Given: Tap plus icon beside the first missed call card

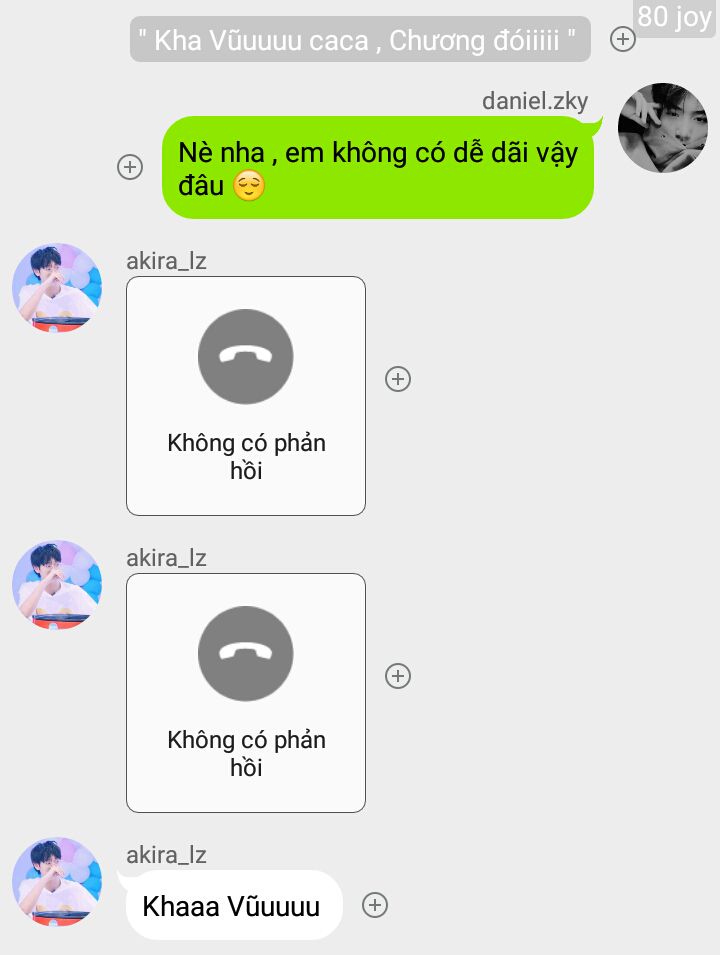Looking at the screenshot, I should (x=398, y=379).
